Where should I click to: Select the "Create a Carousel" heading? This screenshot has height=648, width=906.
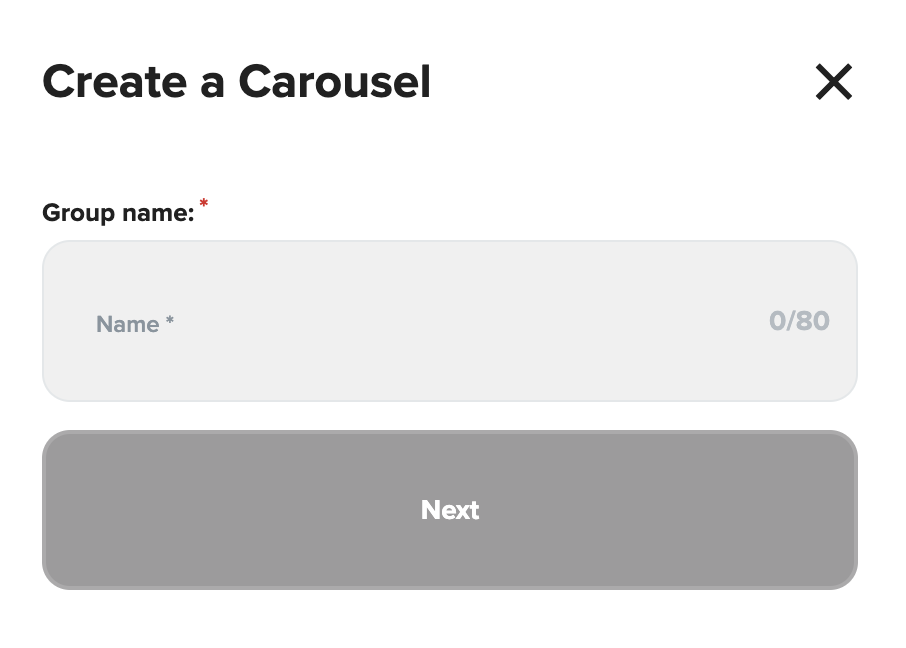tap(236, 82)
